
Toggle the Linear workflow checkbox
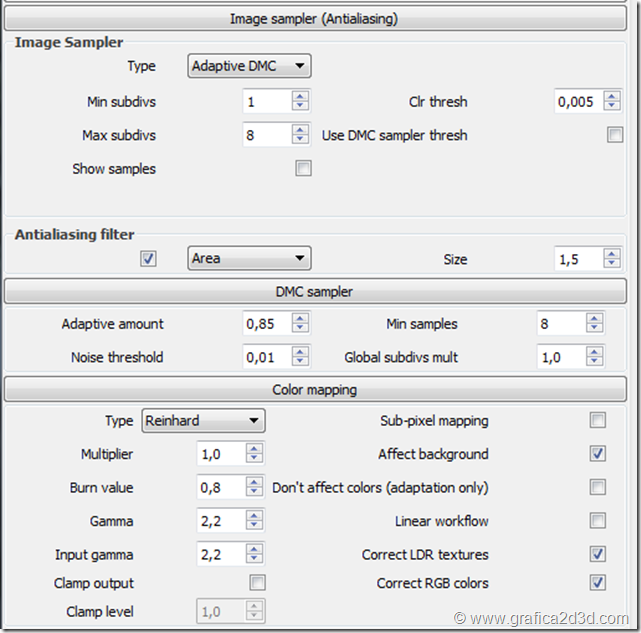pos(598,521)
